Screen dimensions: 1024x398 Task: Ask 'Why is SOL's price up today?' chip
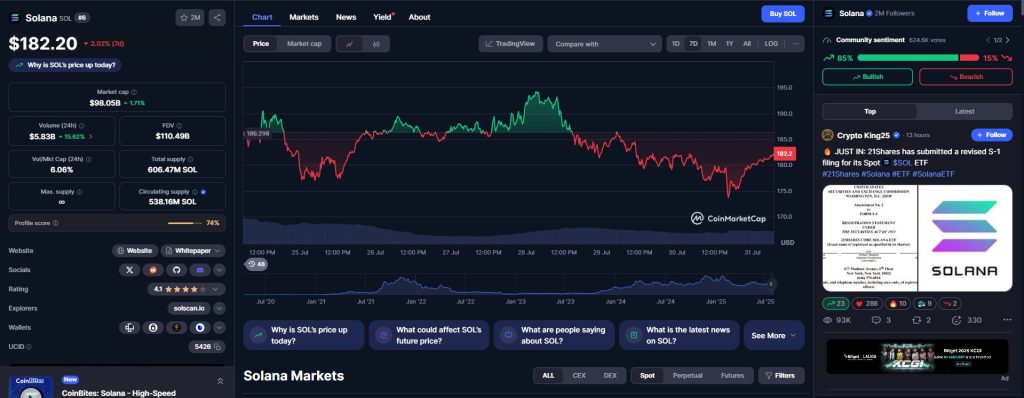[65, 65]
